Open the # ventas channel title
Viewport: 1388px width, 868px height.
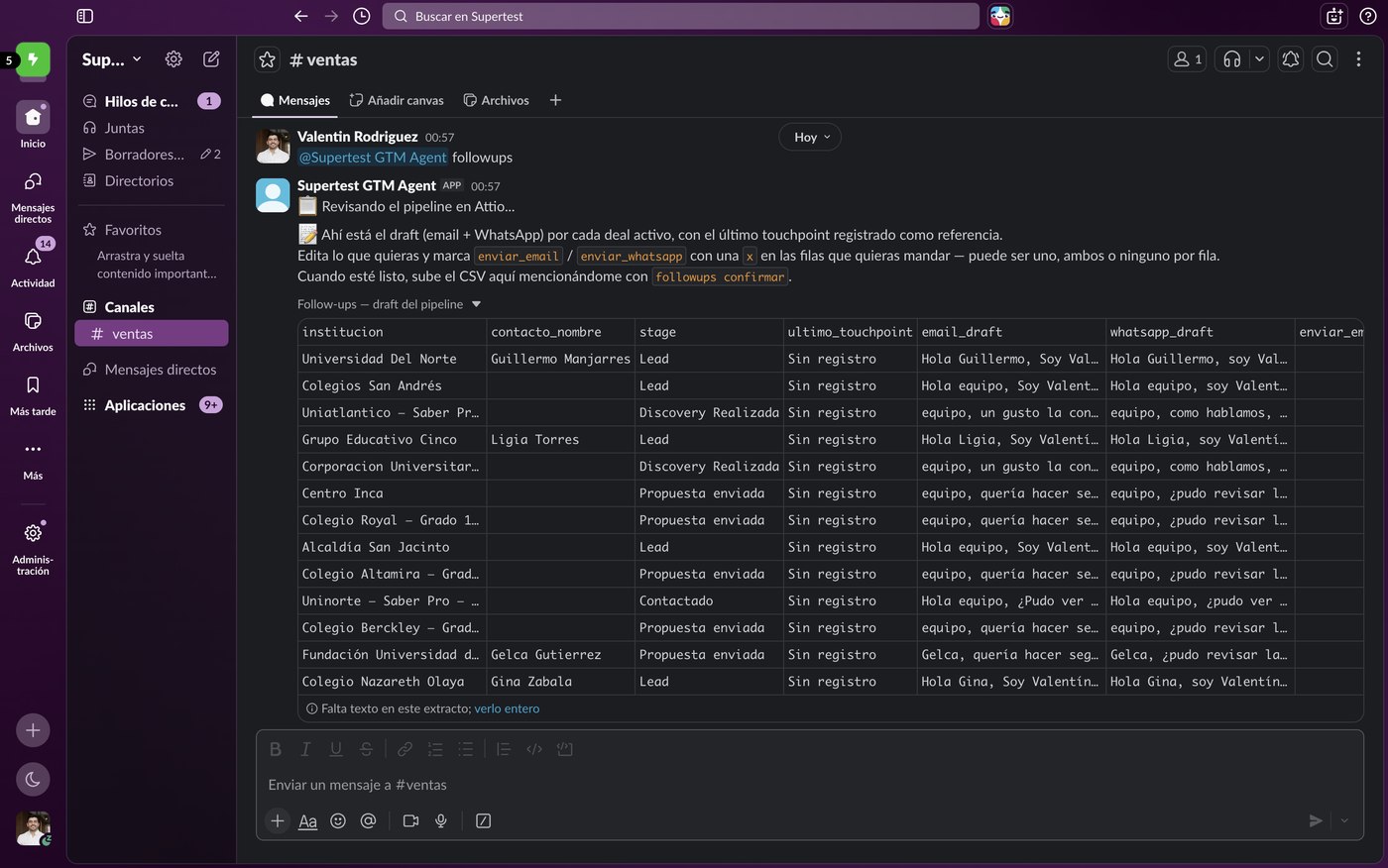pos(323,59)
